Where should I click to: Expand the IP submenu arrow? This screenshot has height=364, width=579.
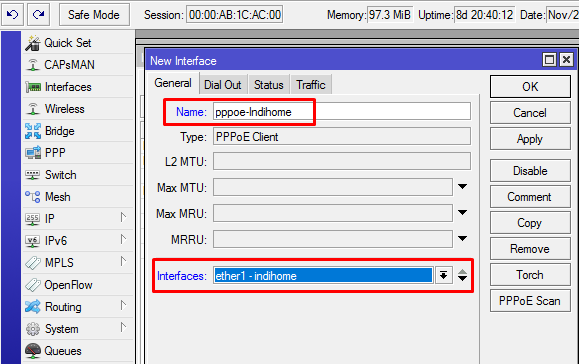(123, 217)
